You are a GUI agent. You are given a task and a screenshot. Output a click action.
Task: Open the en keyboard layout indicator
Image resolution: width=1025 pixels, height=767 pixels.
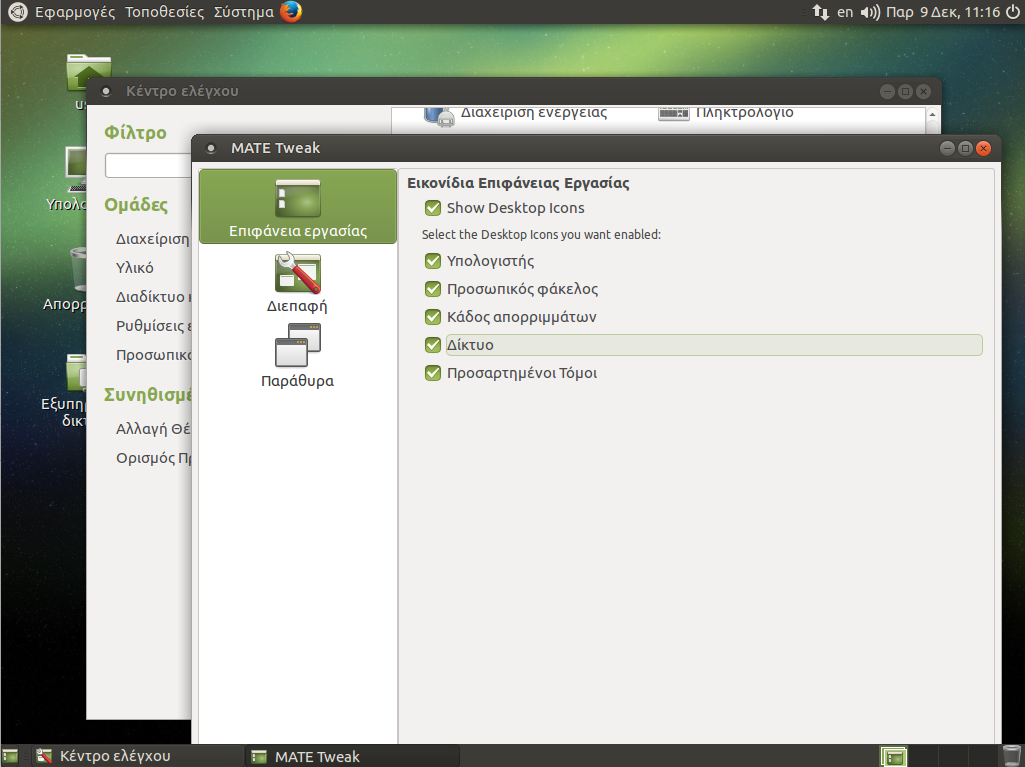(845, 13)
